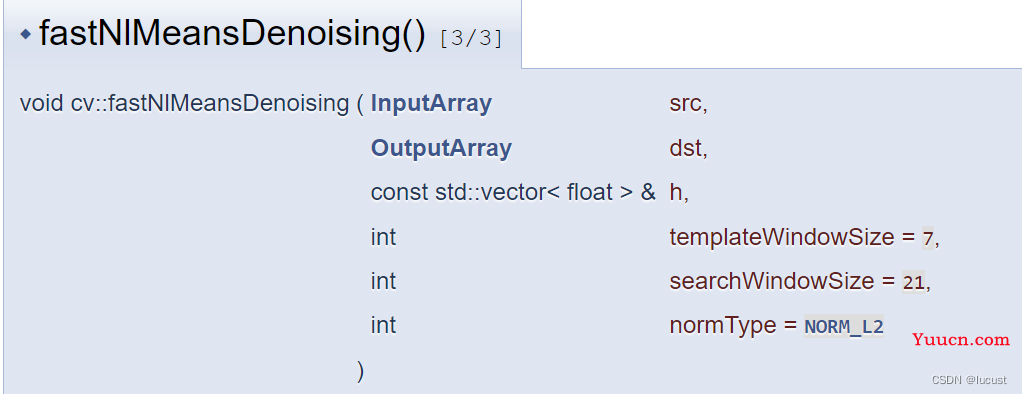Click the fastNlMeansDenoising() heading

tap(232, 34)
